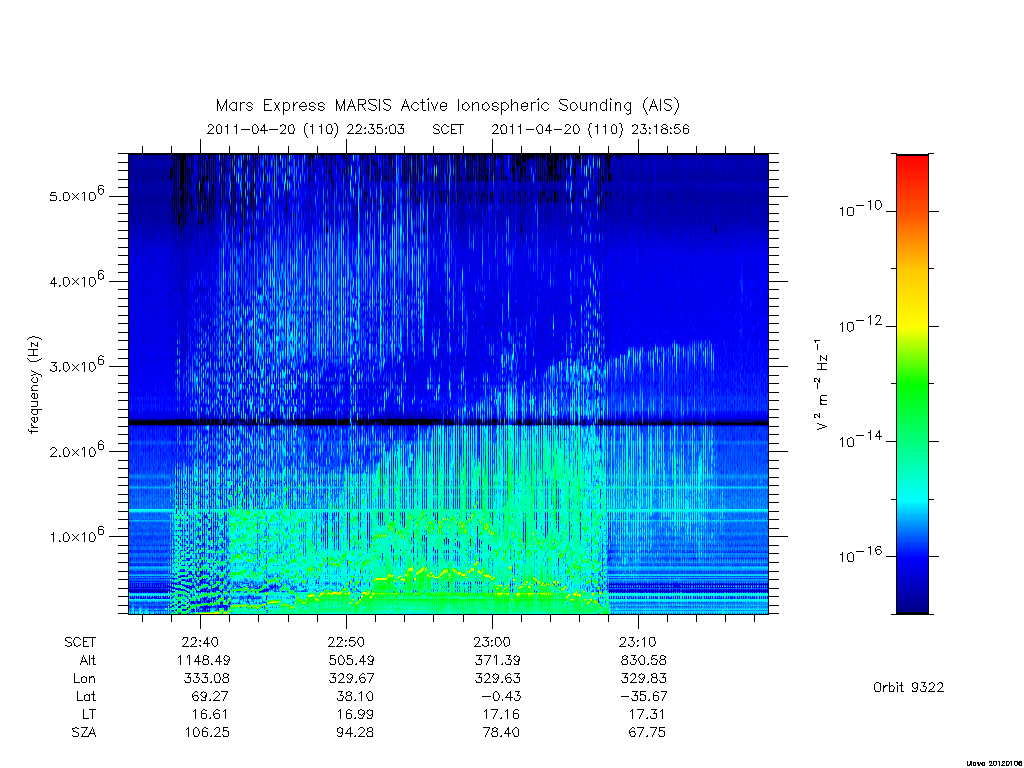Click the 'SZA' row label
Screen dimensions: 1024x768
click(x=84, y=733)
